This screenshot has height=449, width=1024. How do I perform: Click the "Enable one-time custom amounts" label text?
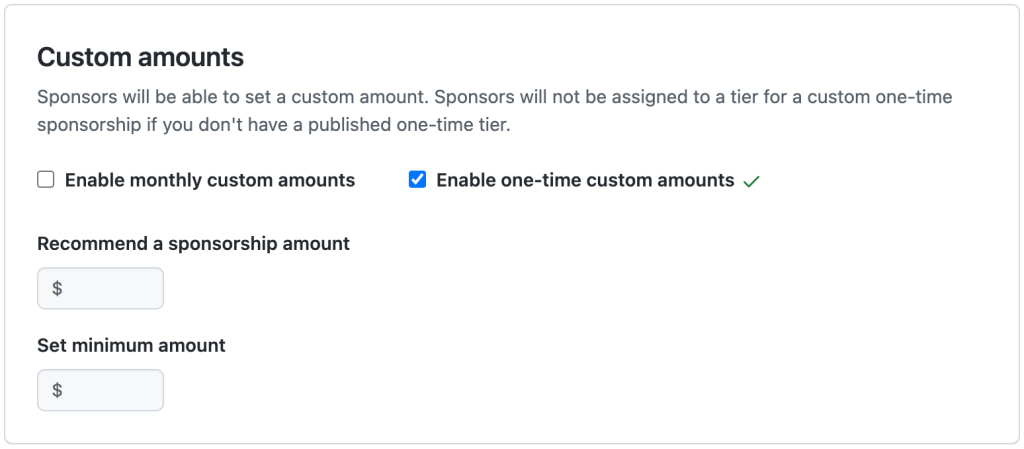click(x=585, y=181)
